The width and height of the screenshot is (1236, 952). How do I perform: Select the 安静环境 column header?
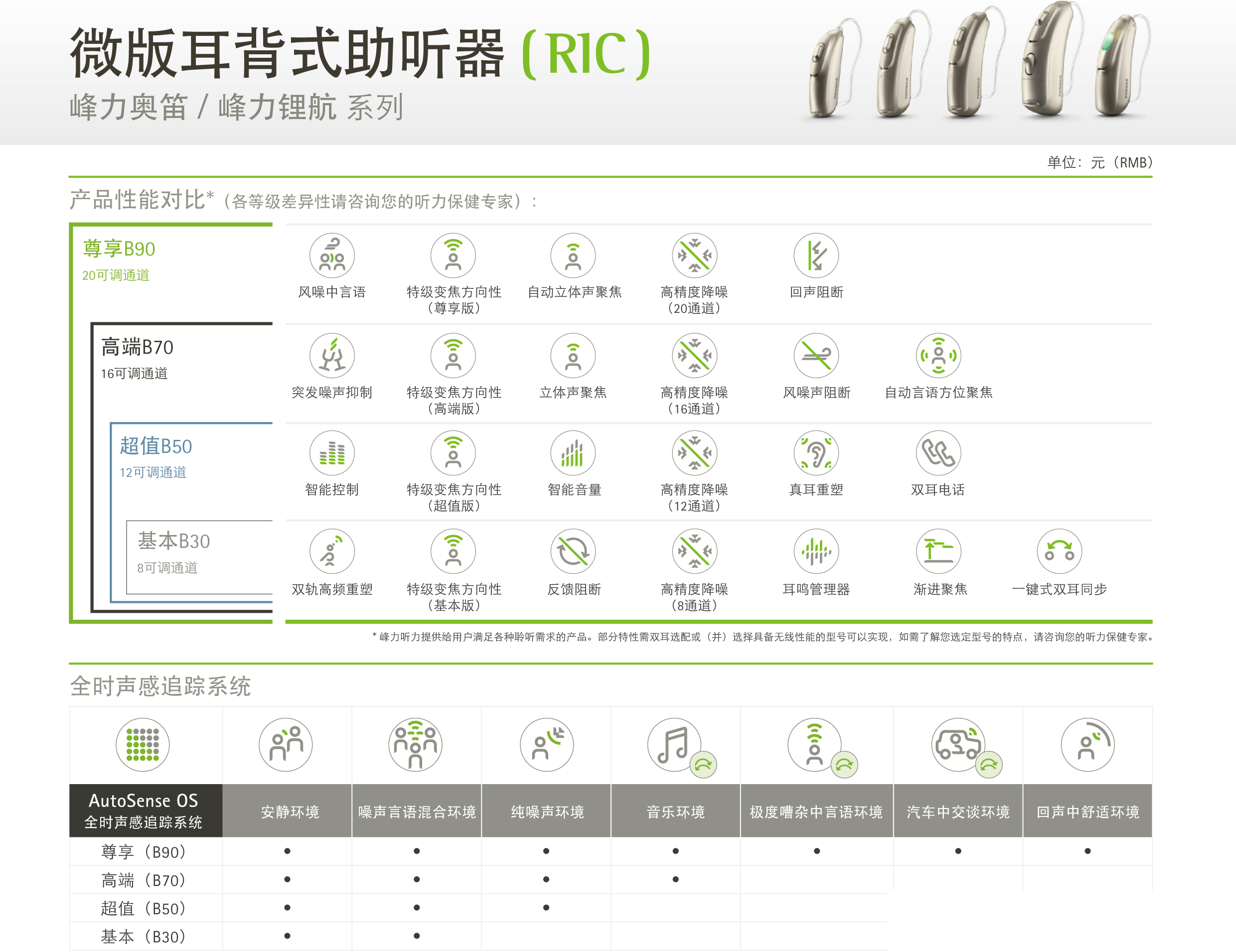click(x=287, y=810)
